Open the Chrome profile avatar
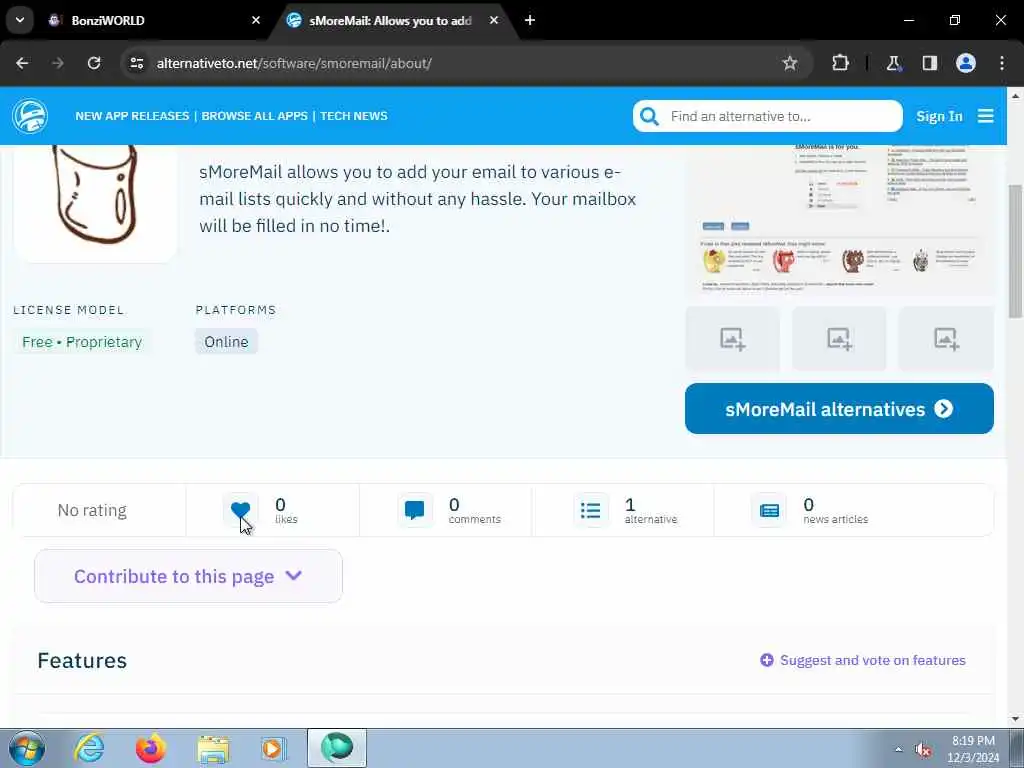This screenshot has width=1024, height=768. click(966, 63)
